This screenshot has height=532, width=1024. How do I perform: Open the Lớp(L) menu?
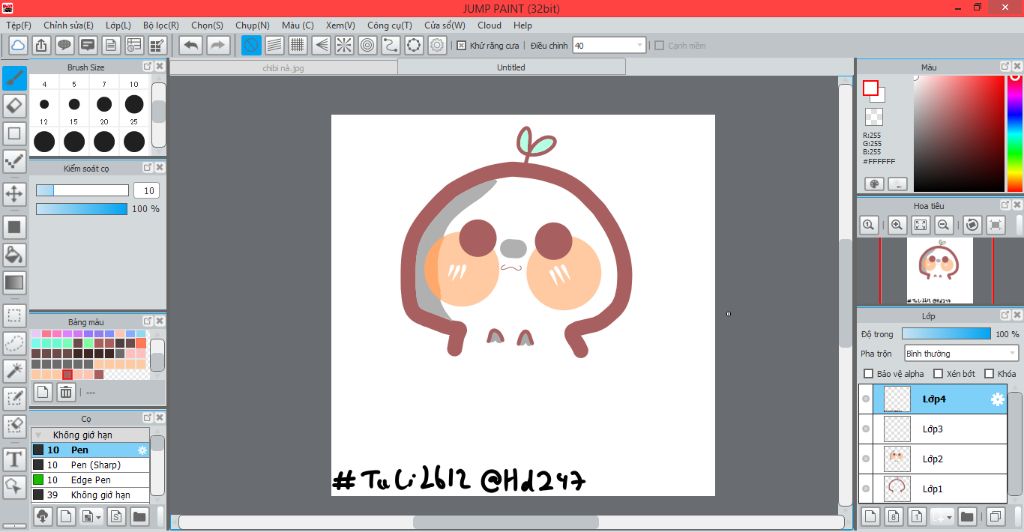coord(118,25)
